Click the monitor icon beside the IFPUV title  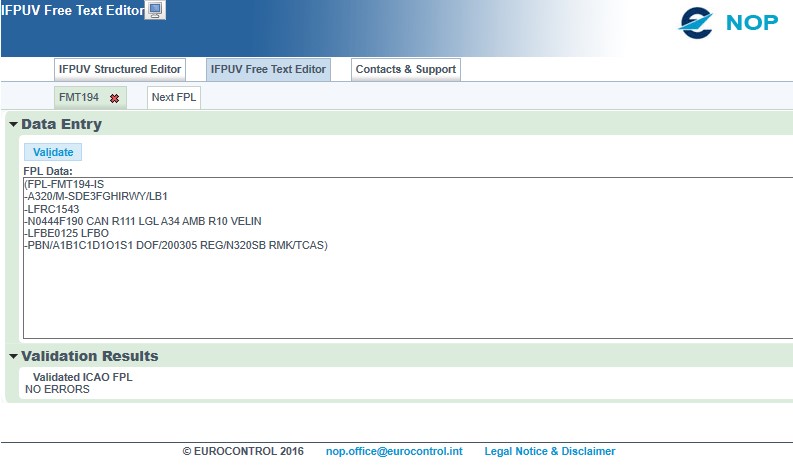155,10
